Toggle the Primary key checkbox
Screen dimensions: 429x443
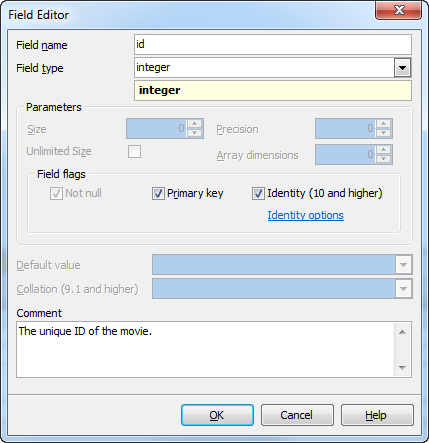[x=158, y=193]
